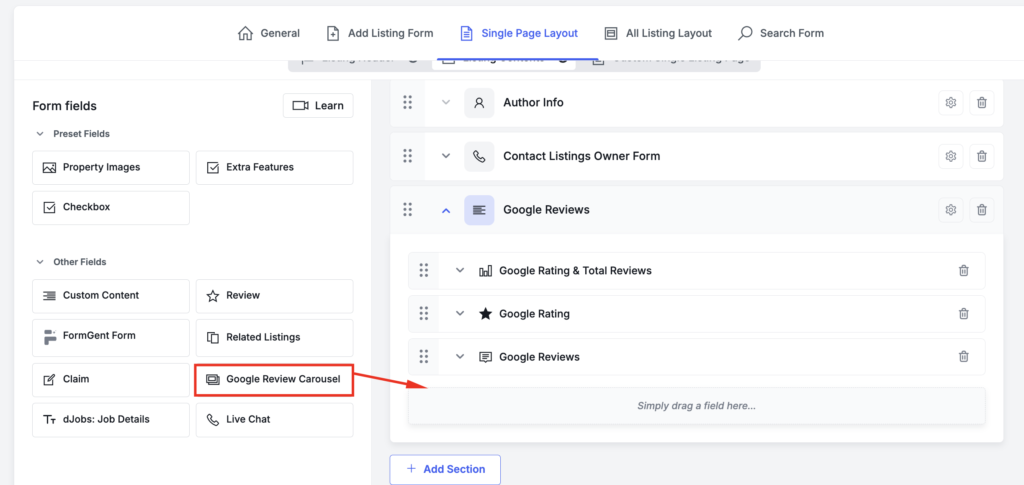This screenshot has width=1024, height=485.
Task: Select the Claim field
Action: (x=111, y=379)
